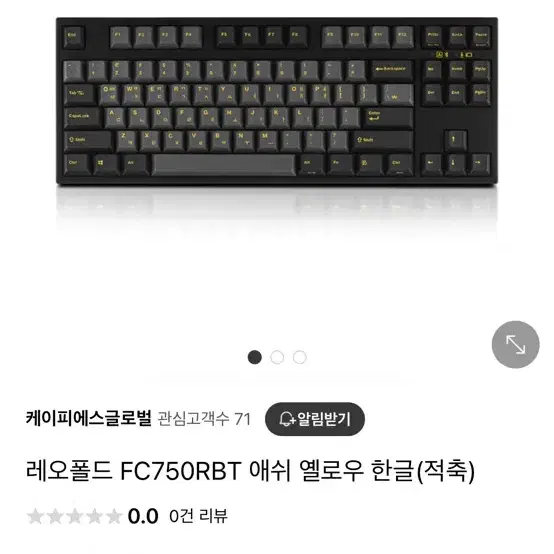Select the first active carousel dot
Screen dimensions: 554x554
[x=255, y=357]
